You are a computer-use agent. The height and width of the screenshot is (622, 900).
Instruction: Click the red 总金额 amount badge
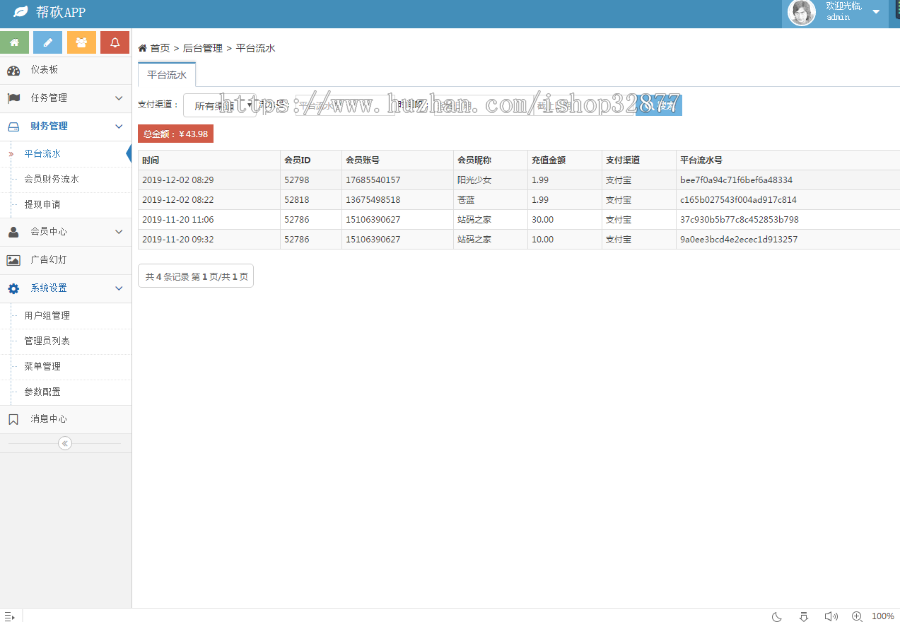(x=176, y=132)
